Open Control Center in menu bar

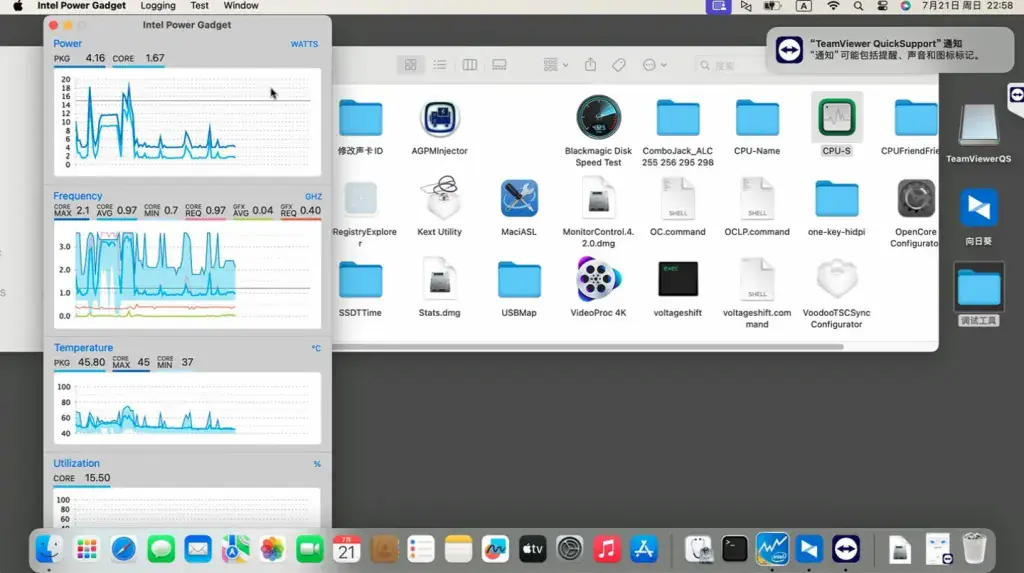point(882,6)
